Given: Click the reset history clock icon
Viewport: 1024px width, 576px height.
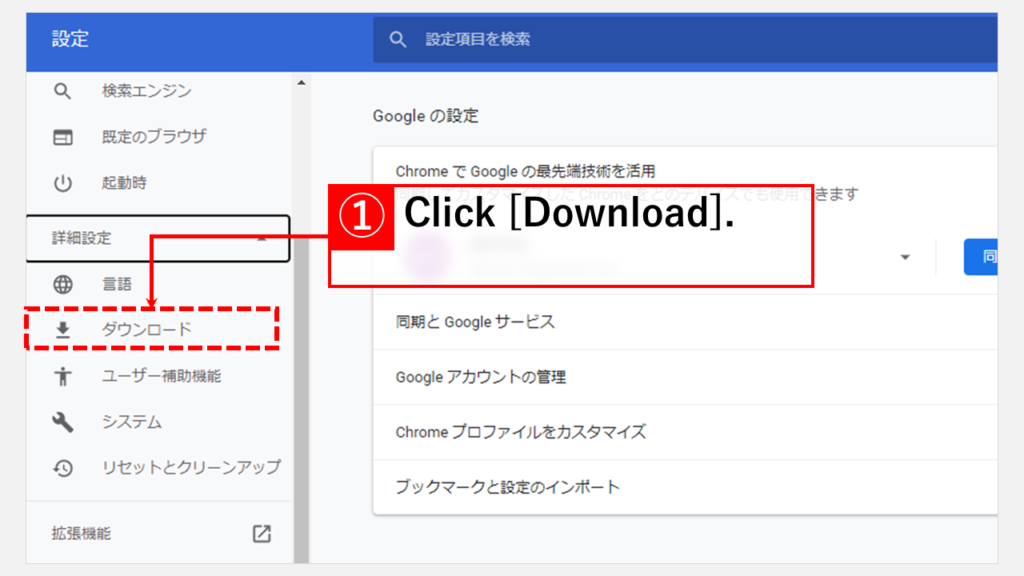Looking at the screenshot, I should coord(63,468).
